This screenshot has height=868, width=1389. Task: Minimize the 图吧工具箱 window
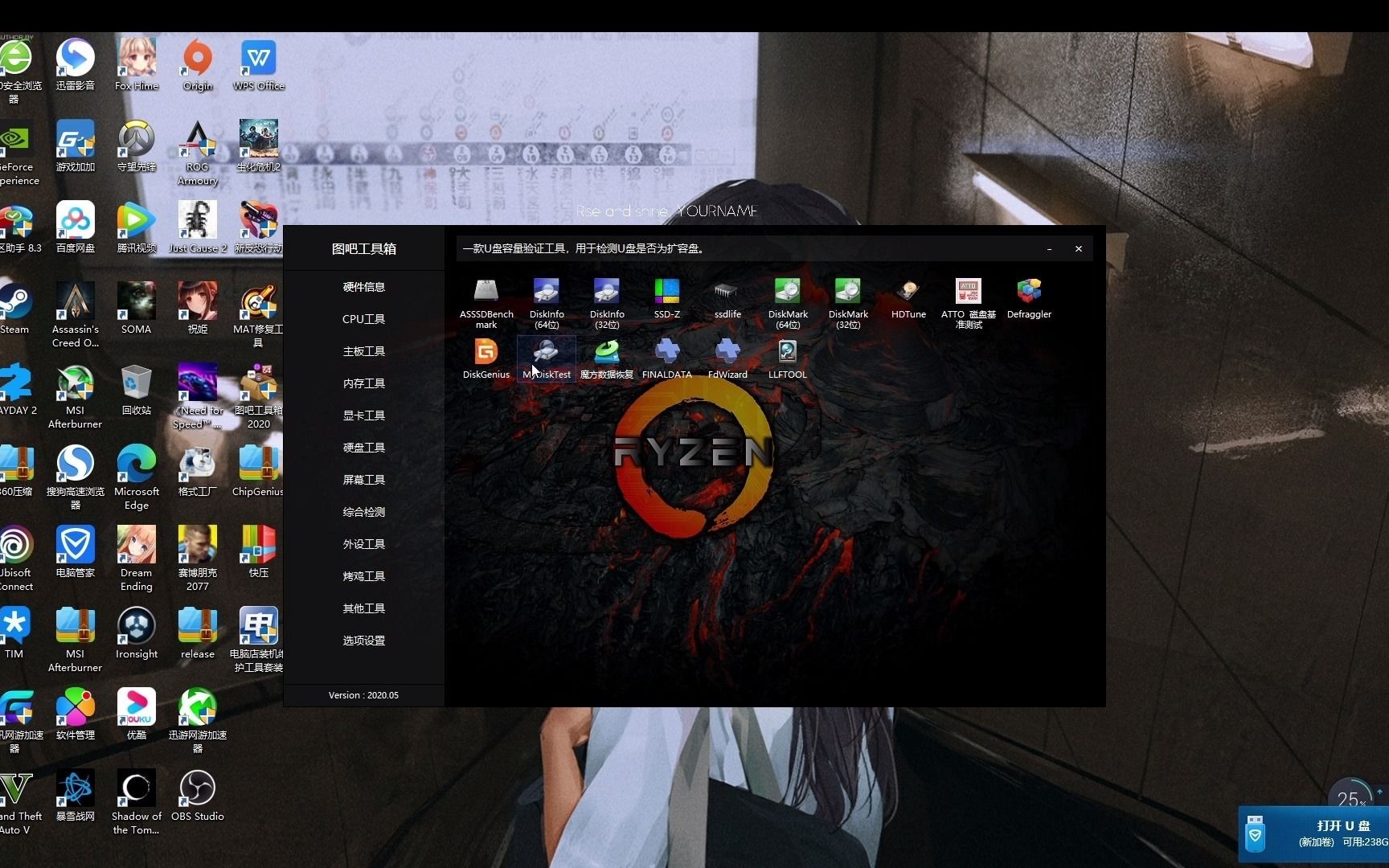pos(1049,249)
